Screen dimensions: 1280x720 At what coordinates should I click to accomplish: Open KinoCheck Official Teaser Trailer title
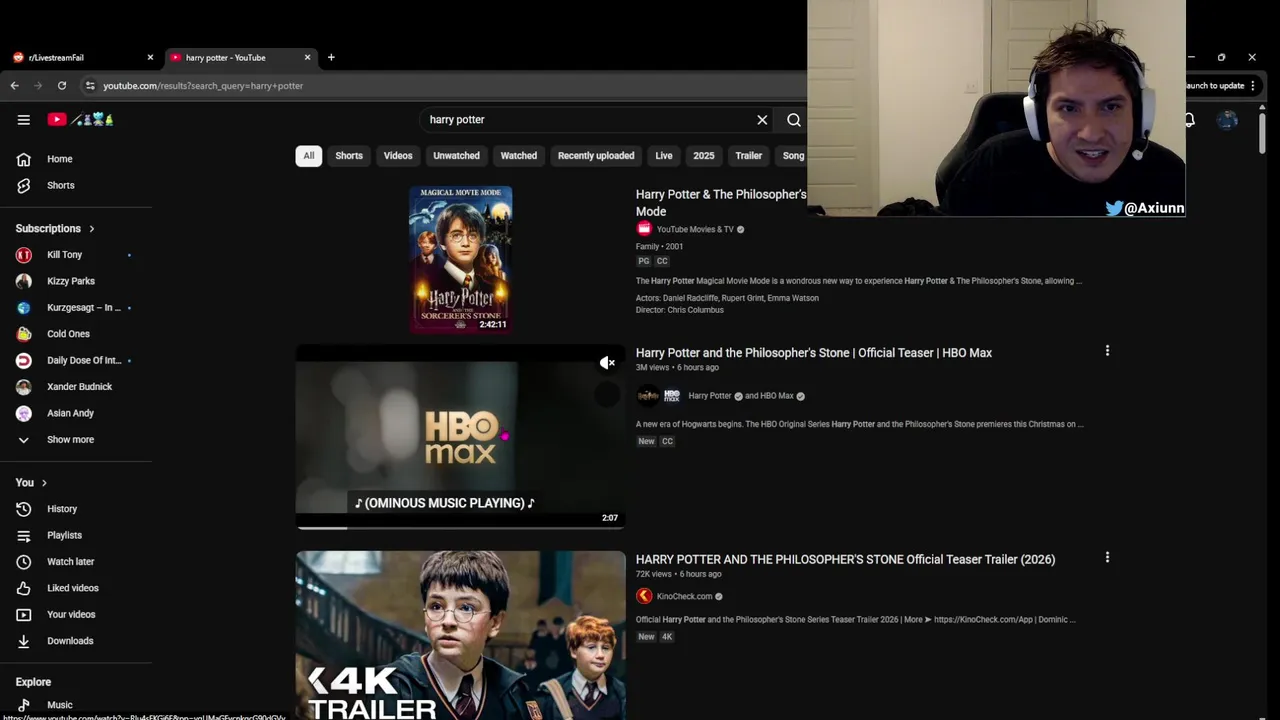[x=845, y=560]
